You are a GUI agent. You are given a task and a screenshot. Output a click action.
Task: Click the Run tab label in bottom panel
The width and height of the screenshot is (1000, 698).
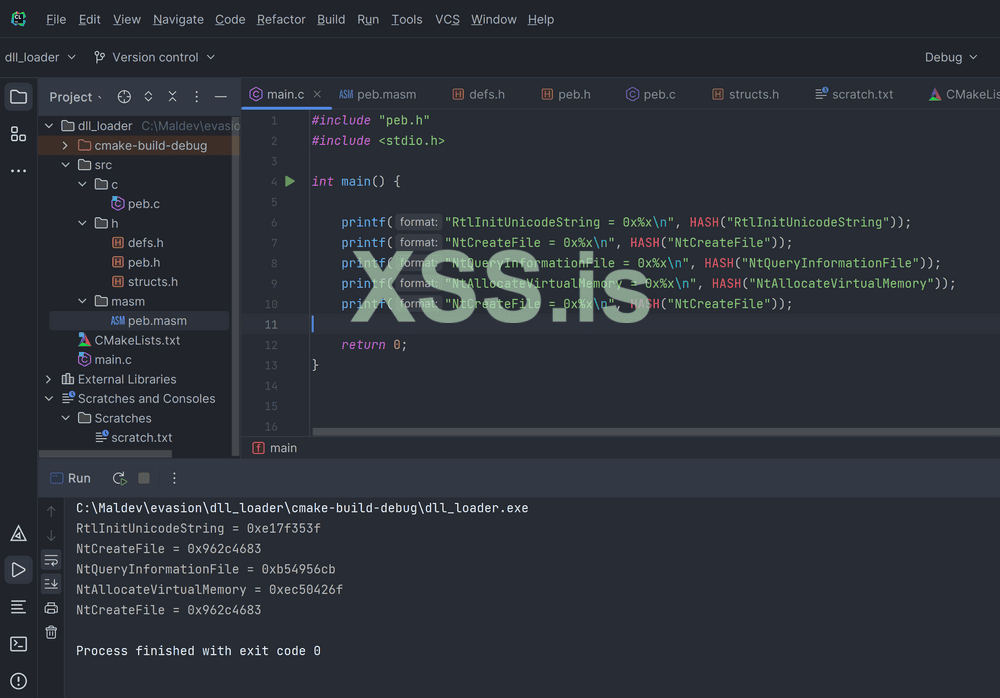(71, 478)
